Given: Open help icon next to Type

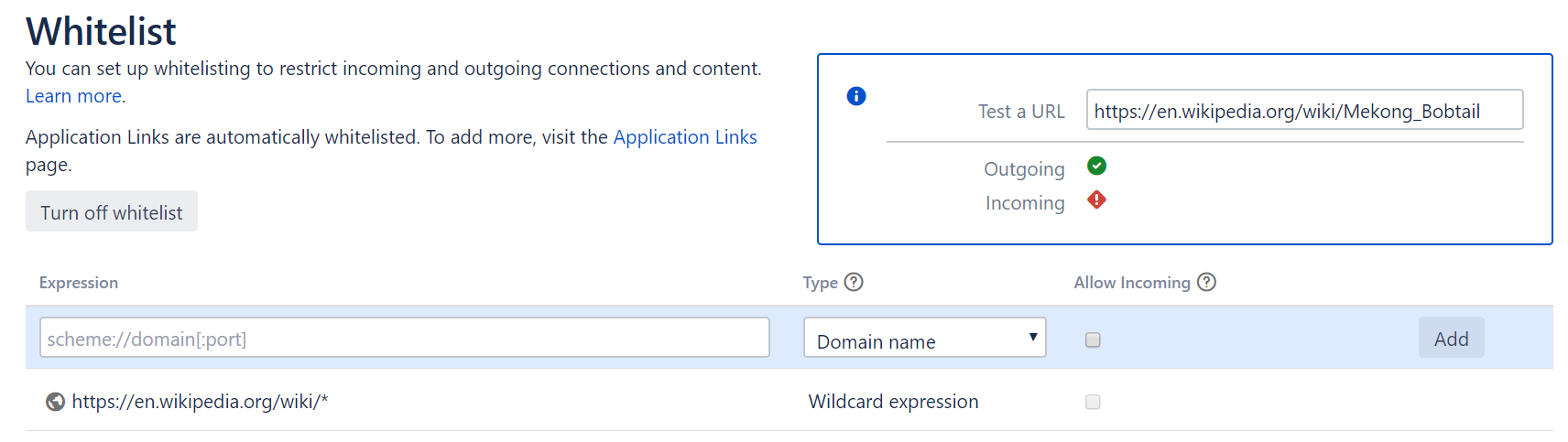Looking at the screenshot, I should pyautogui.click(x=854, y=282).
